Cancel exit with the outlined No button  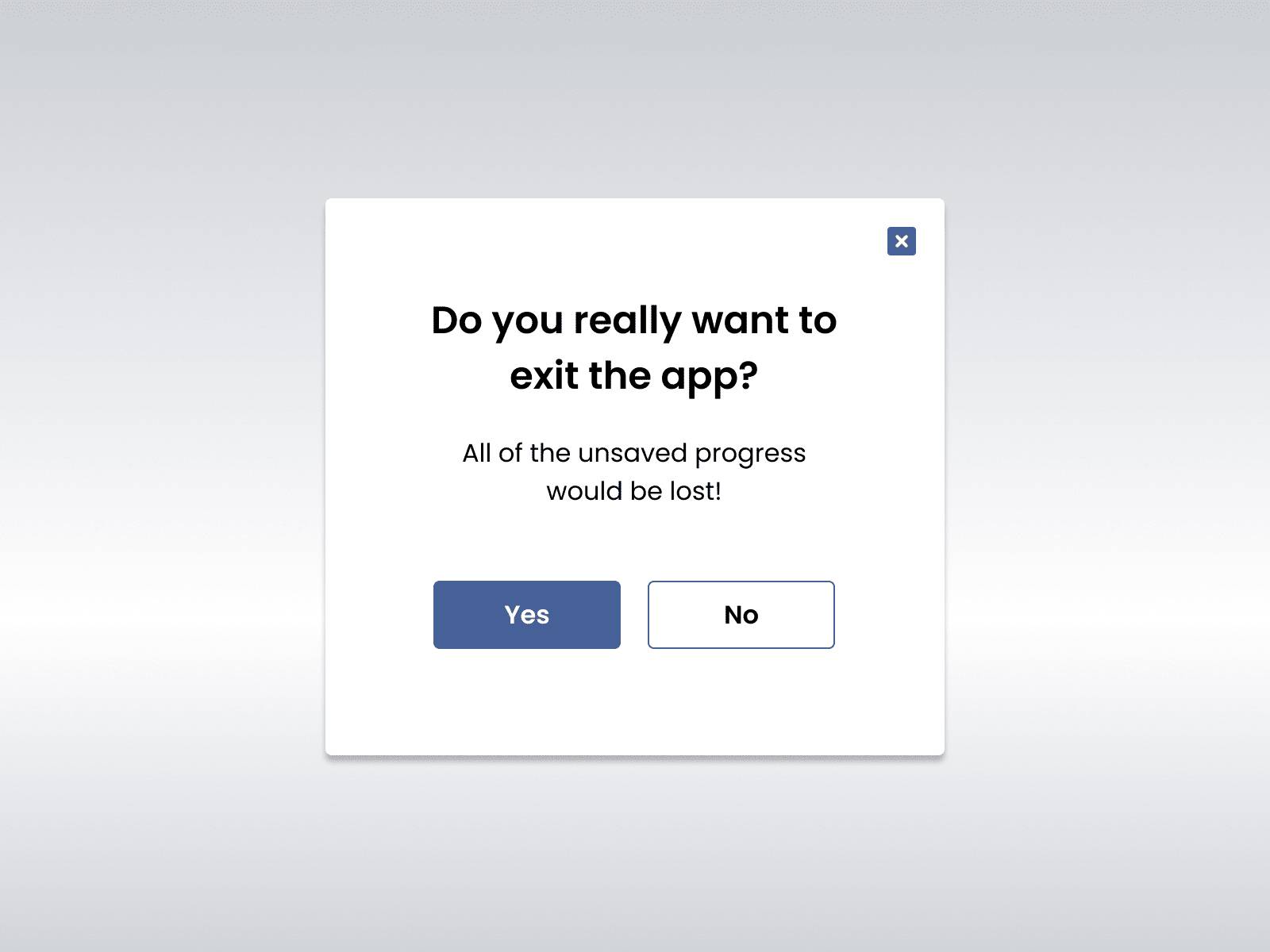point(741,615)
